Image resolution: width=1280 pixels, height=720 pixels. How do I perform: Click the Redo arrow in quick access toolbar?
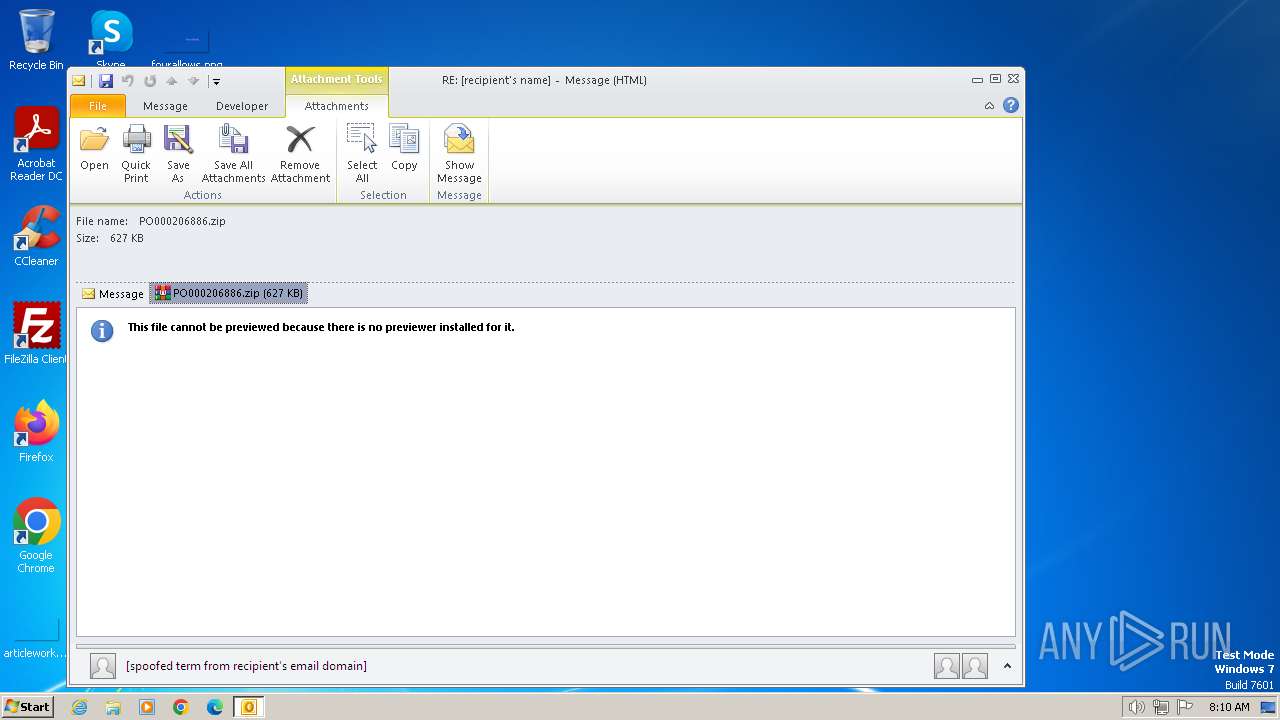pos(149,81)
